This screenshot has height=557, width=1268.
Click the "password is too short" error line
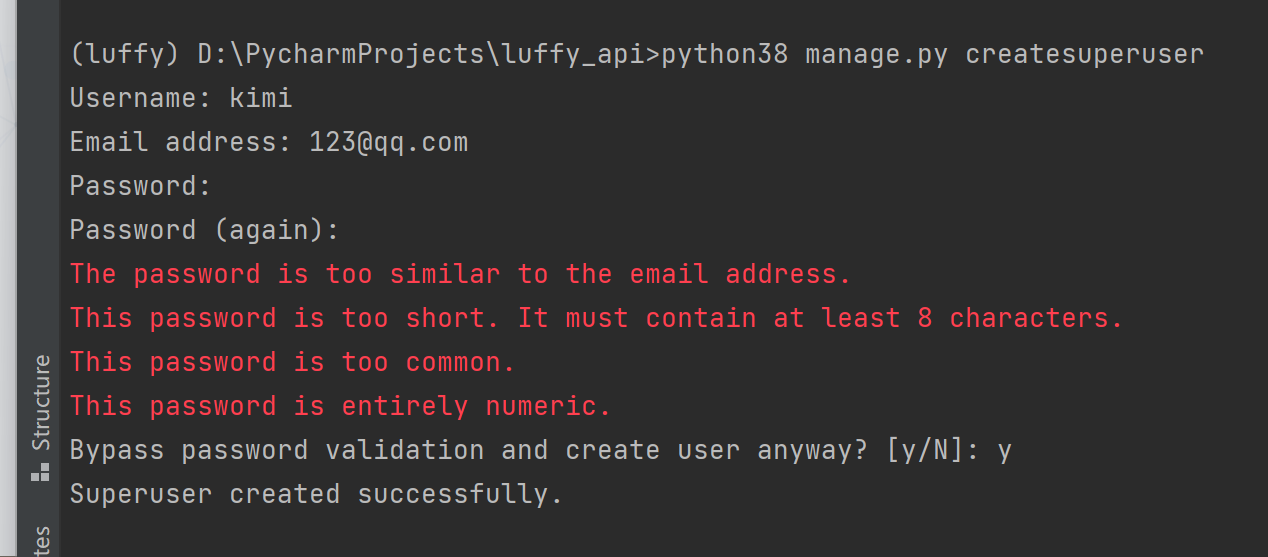[596, 318]
